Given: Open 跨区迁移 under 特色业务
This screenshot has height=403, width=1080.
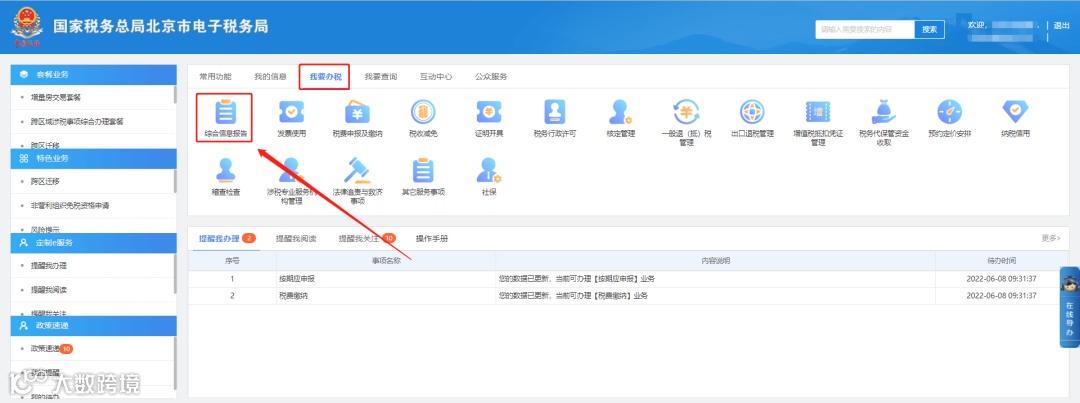Looking at the screenshot, I should [45, 181].
